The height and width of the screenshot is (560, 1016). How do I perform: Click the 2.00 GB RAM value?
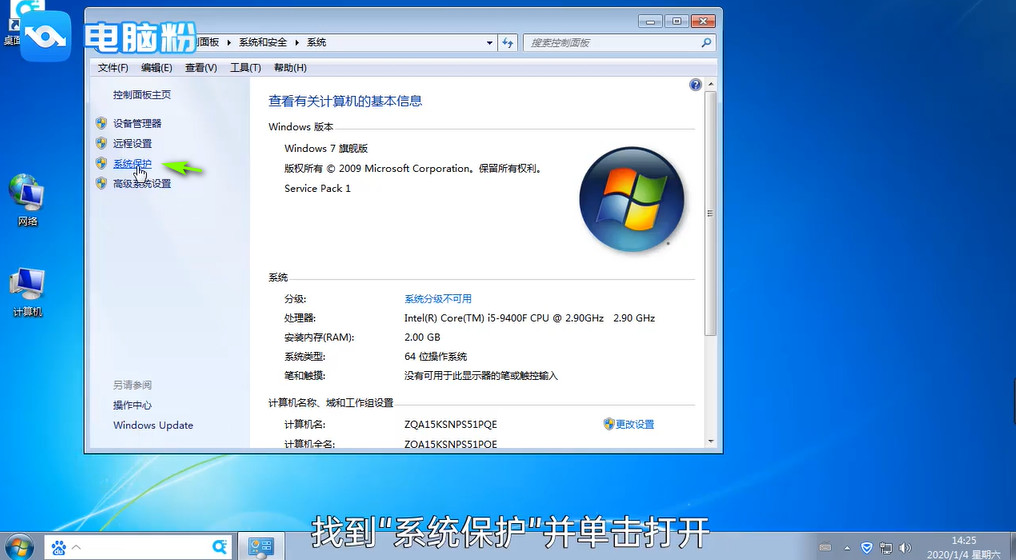coord(422,338)
